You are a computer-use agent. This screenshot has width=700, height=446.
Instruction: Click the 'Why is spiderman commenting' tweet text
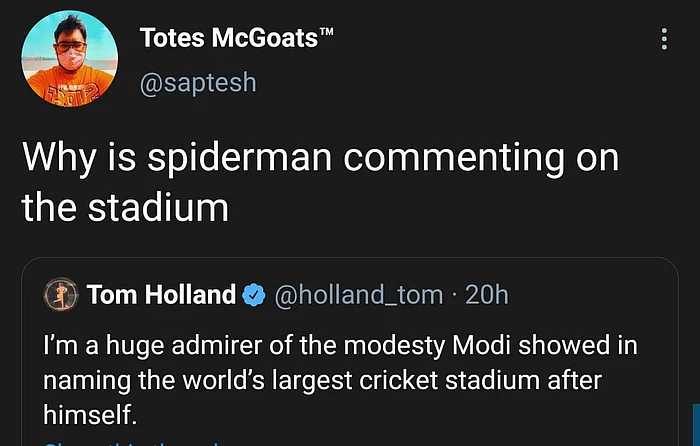coord(320,158)
